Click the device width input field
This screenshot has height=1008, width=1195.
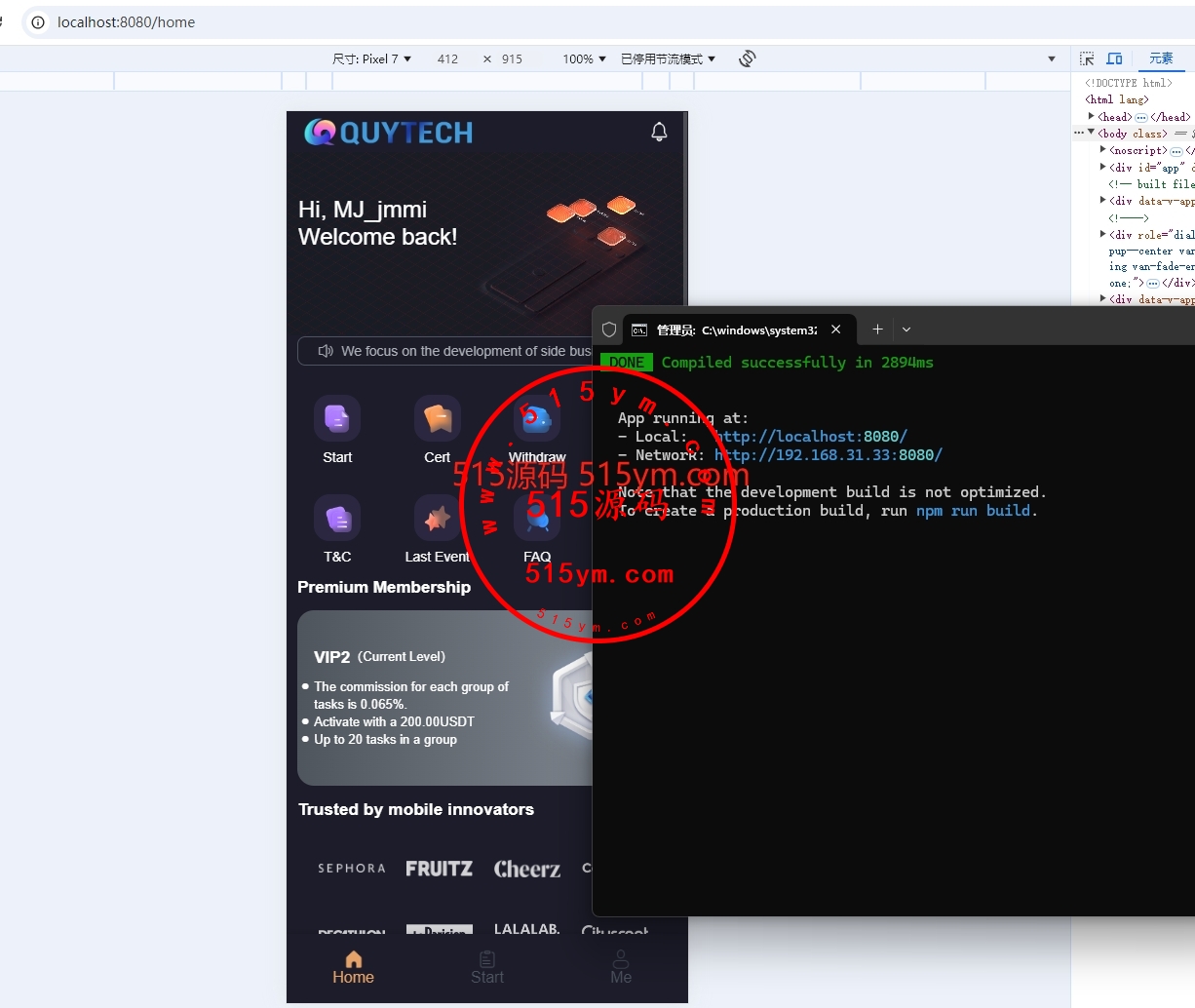click(x=447, y=59)
